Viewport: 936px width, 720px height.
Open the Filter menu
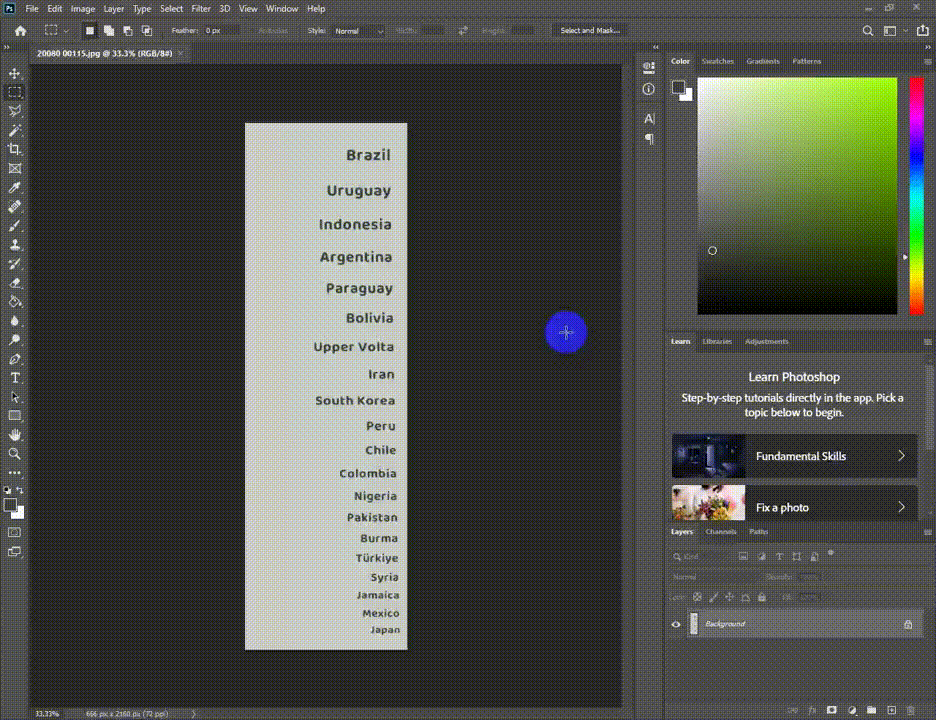pyautogui.click(x=201, y=9)
